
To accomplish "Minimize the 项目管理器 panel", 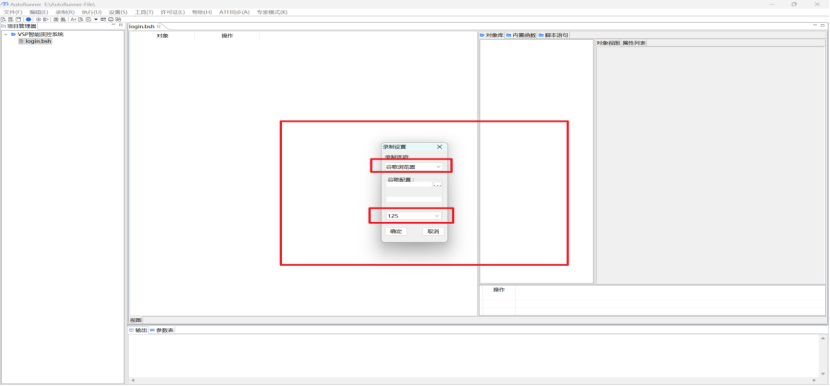I will click(x=113, y=25).
